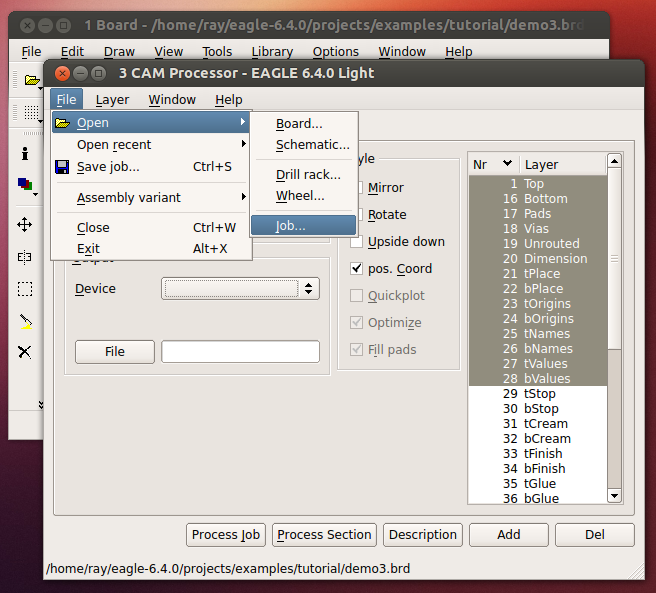This screenshot has height=593, width=656.
Task: Open the Layer menu in CAM Processor
Action: [112, 100]
